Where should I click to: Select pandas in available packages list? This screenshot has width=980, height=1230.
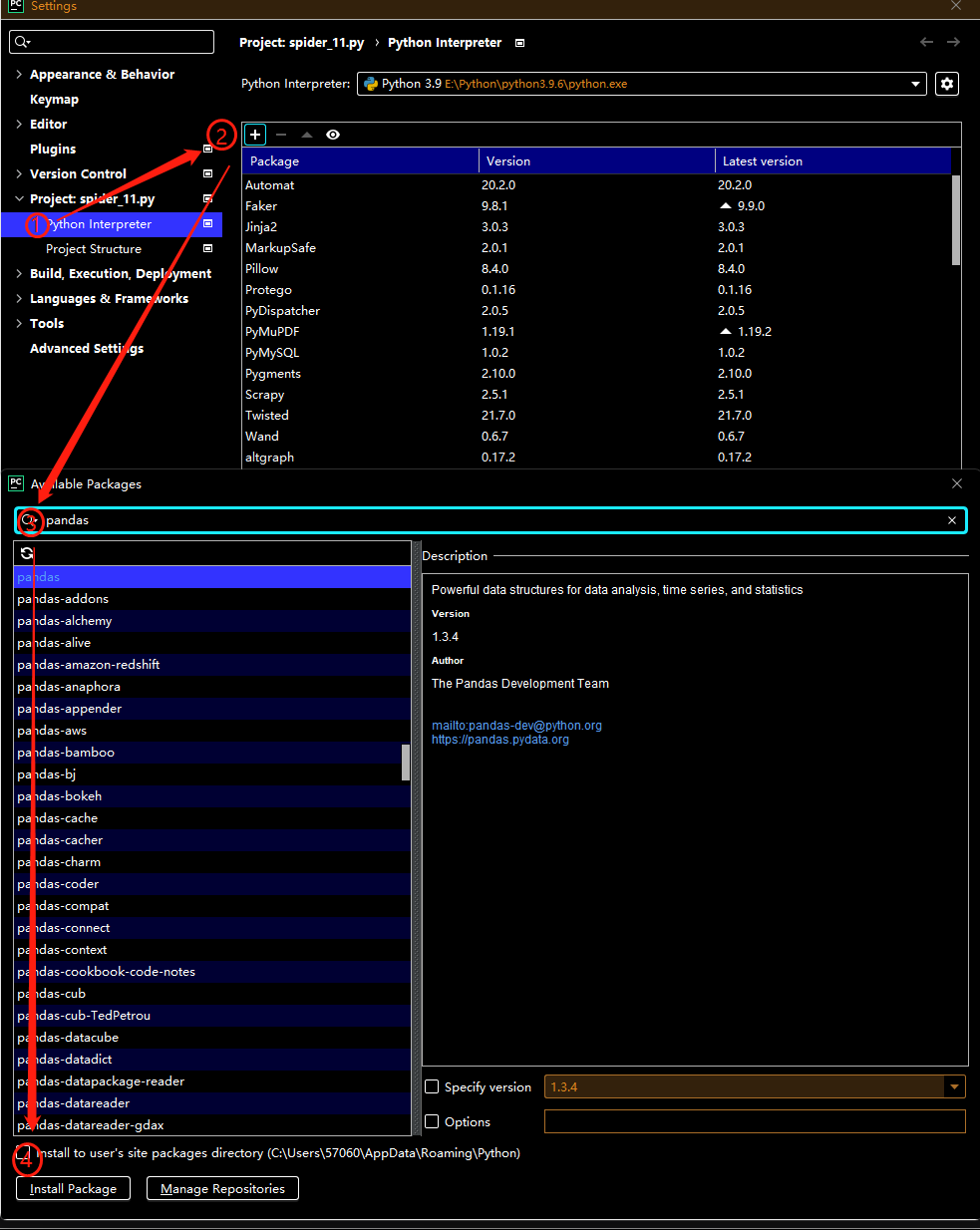point(212,577)
